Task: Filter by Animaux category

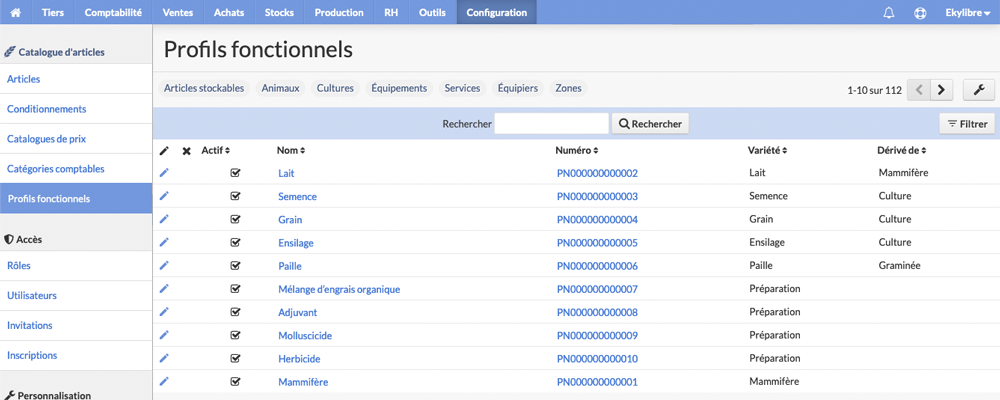Action: 280,88
